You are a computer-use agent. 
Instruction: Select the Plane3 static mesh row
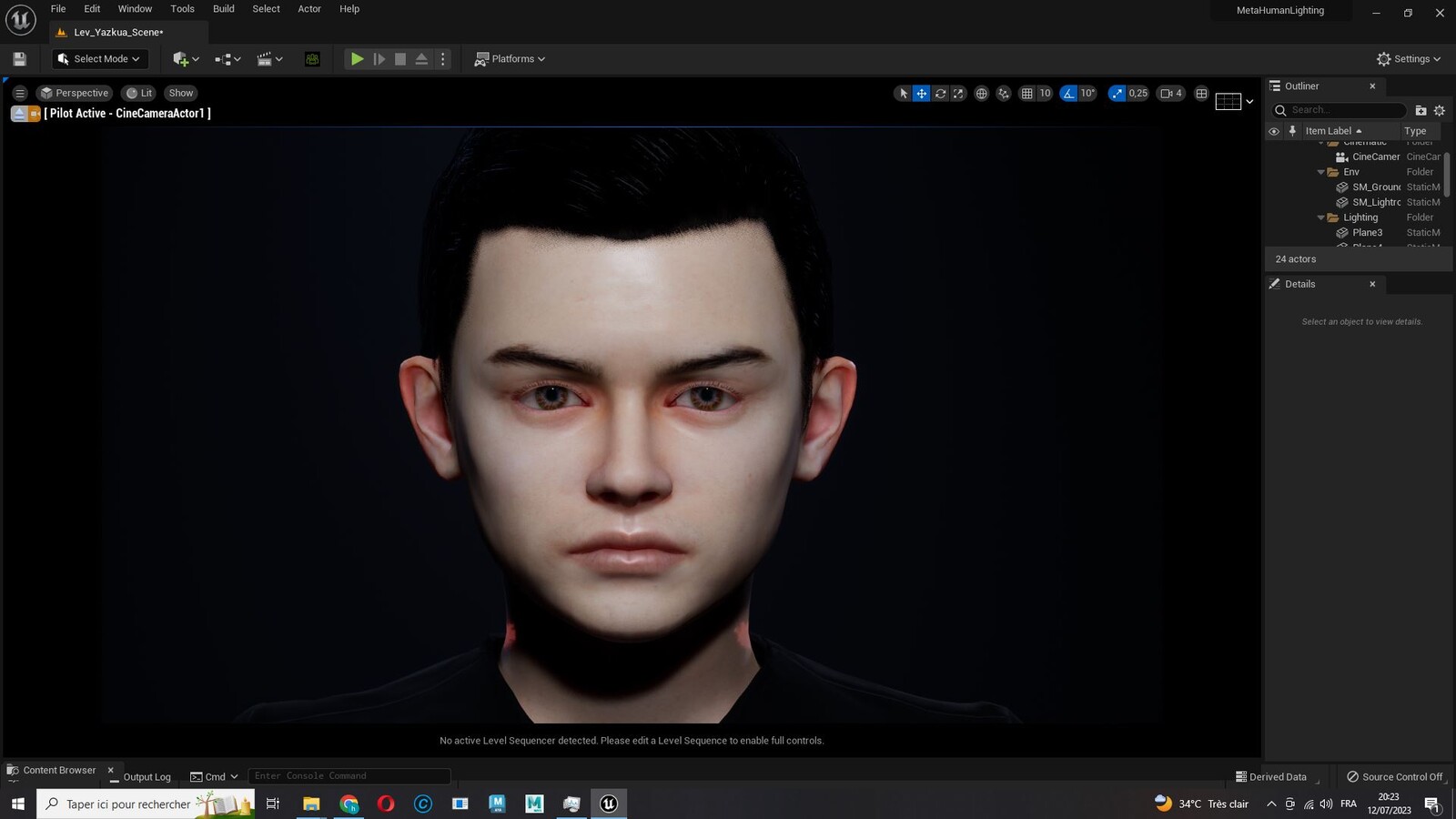pyautogui.click(x=1354, y=233)
